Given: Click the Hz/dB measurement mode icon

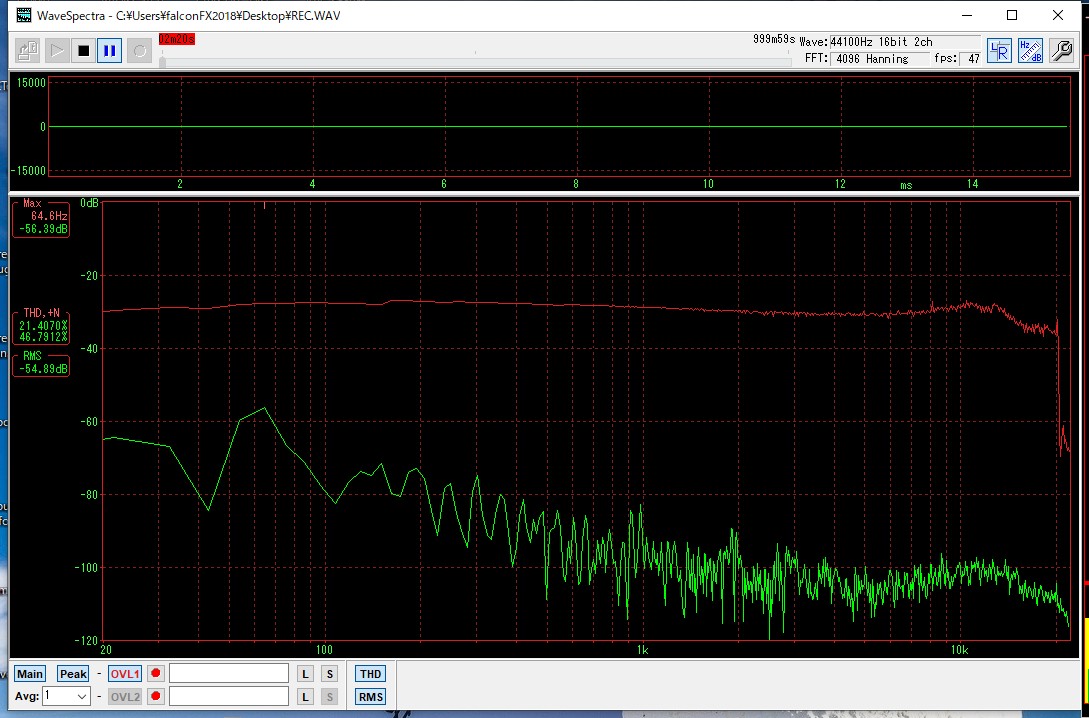Looking at the screenshot, I should [1030, 51].
